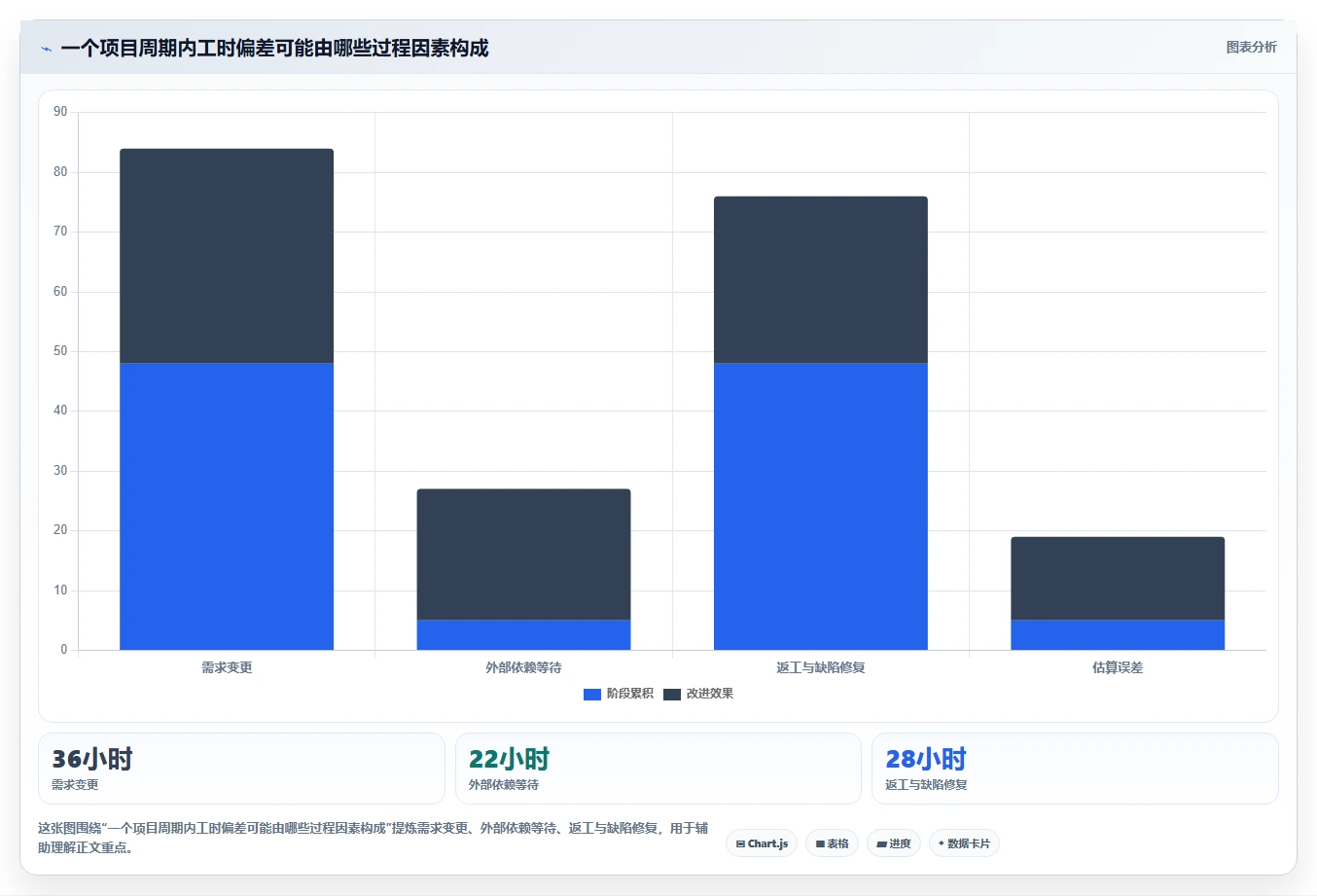Viewport: 1317px width, 896px height.
Task: Click the dark segment of the 估算误差 bar
Action: tap(1118, 578)
